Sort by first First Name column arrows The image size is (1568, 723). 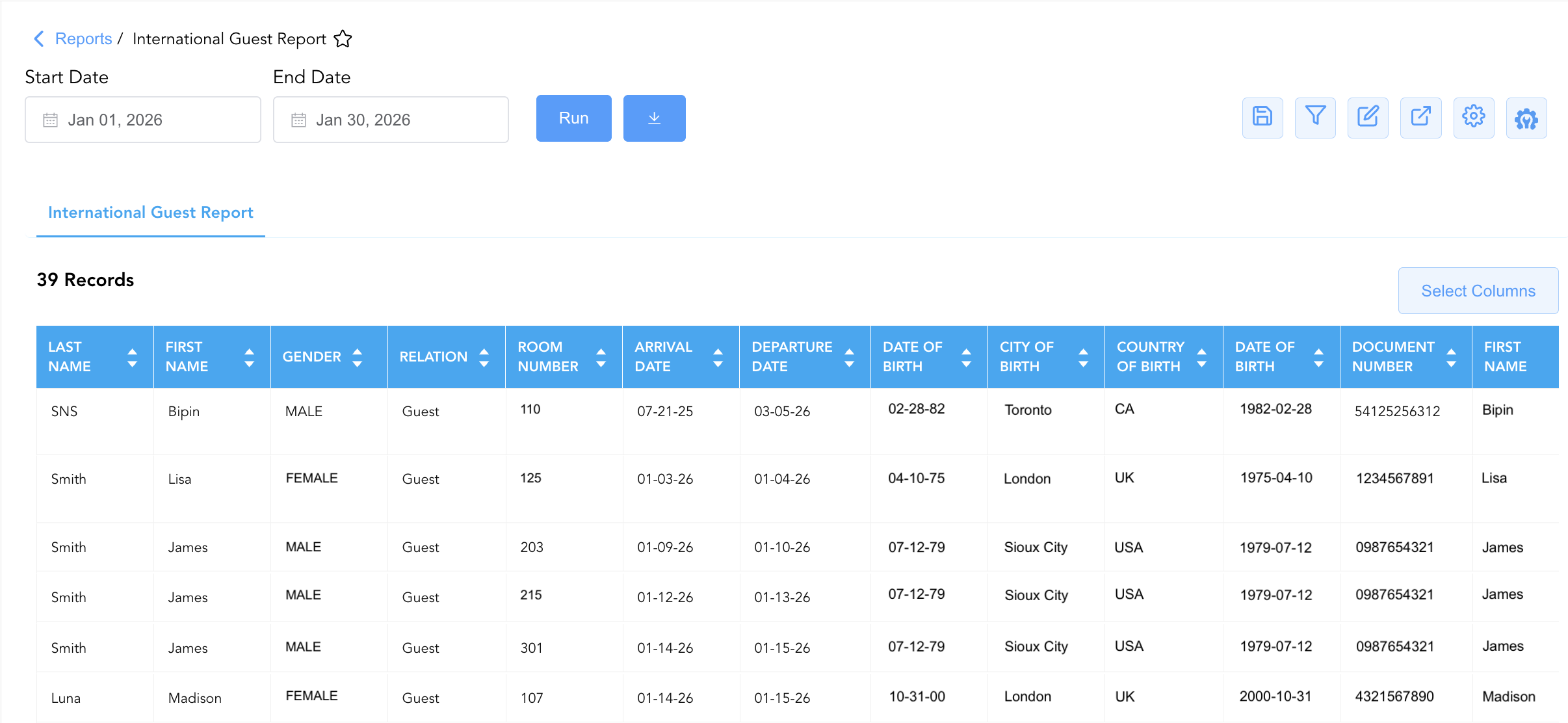pos(249,357)
